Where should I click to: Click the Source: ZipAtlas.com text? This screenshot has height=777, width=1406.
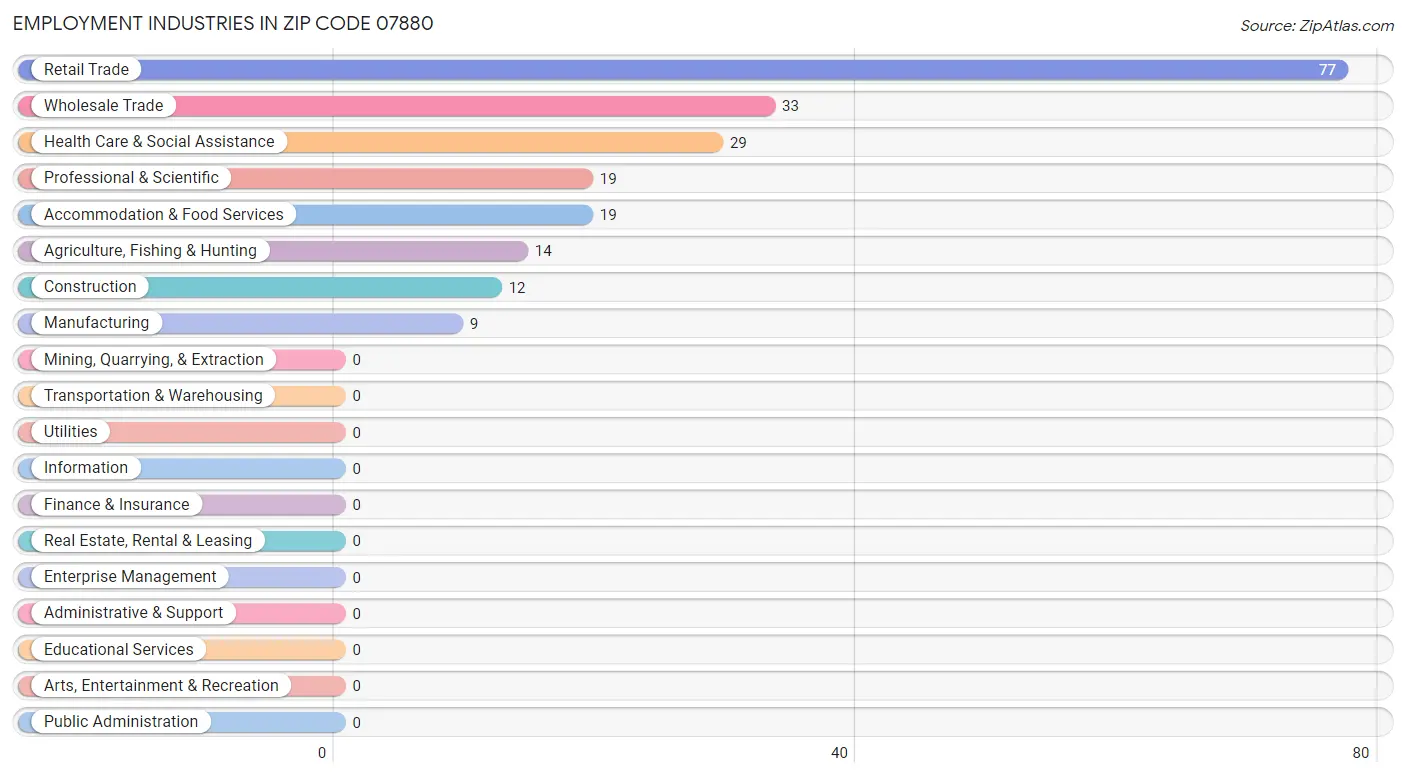[x=1317, y=26]
